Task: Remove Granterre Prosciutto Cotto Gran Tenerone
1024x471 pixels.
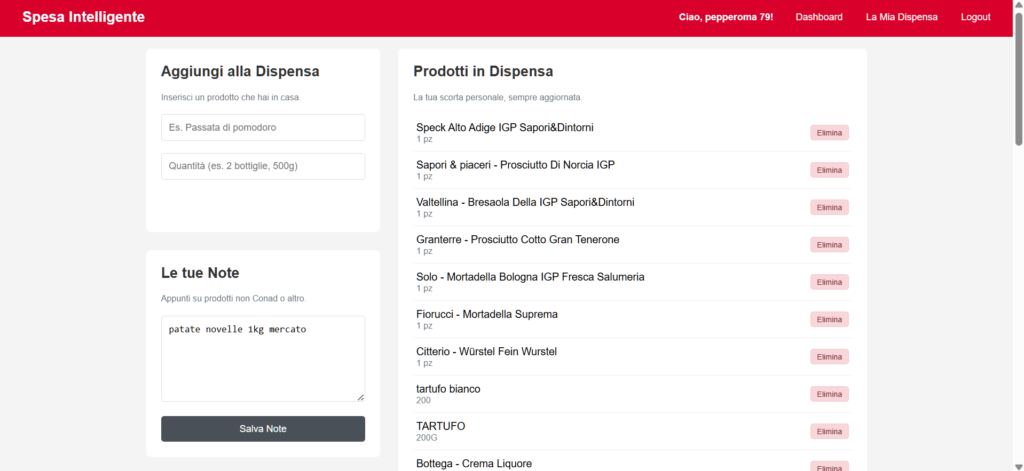Action: 829,245
